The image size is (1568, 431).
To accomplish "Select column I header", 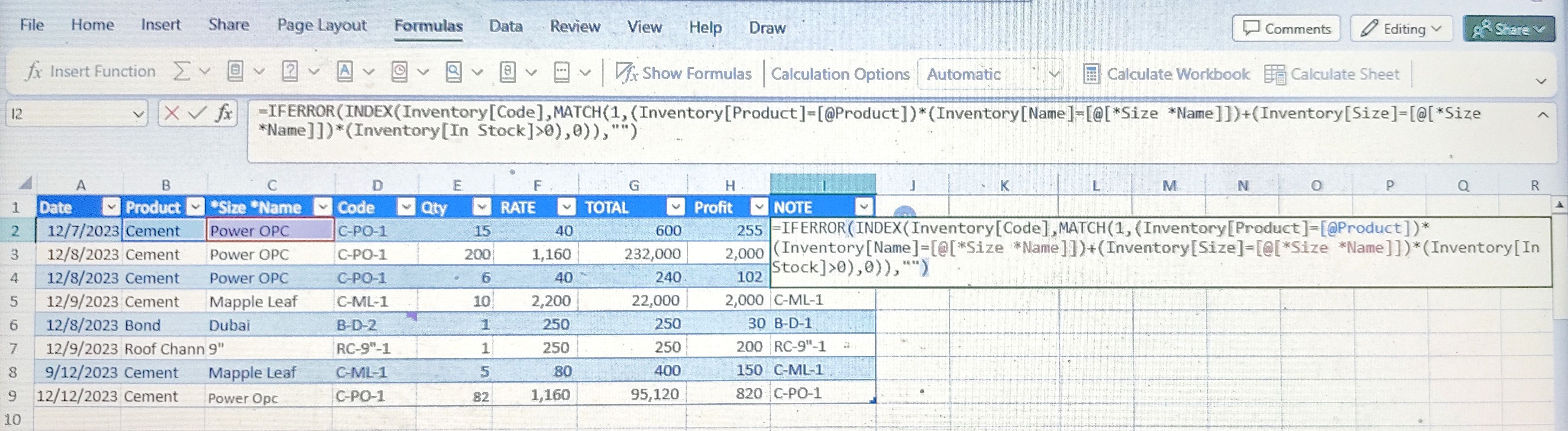I will click(823, 185).
